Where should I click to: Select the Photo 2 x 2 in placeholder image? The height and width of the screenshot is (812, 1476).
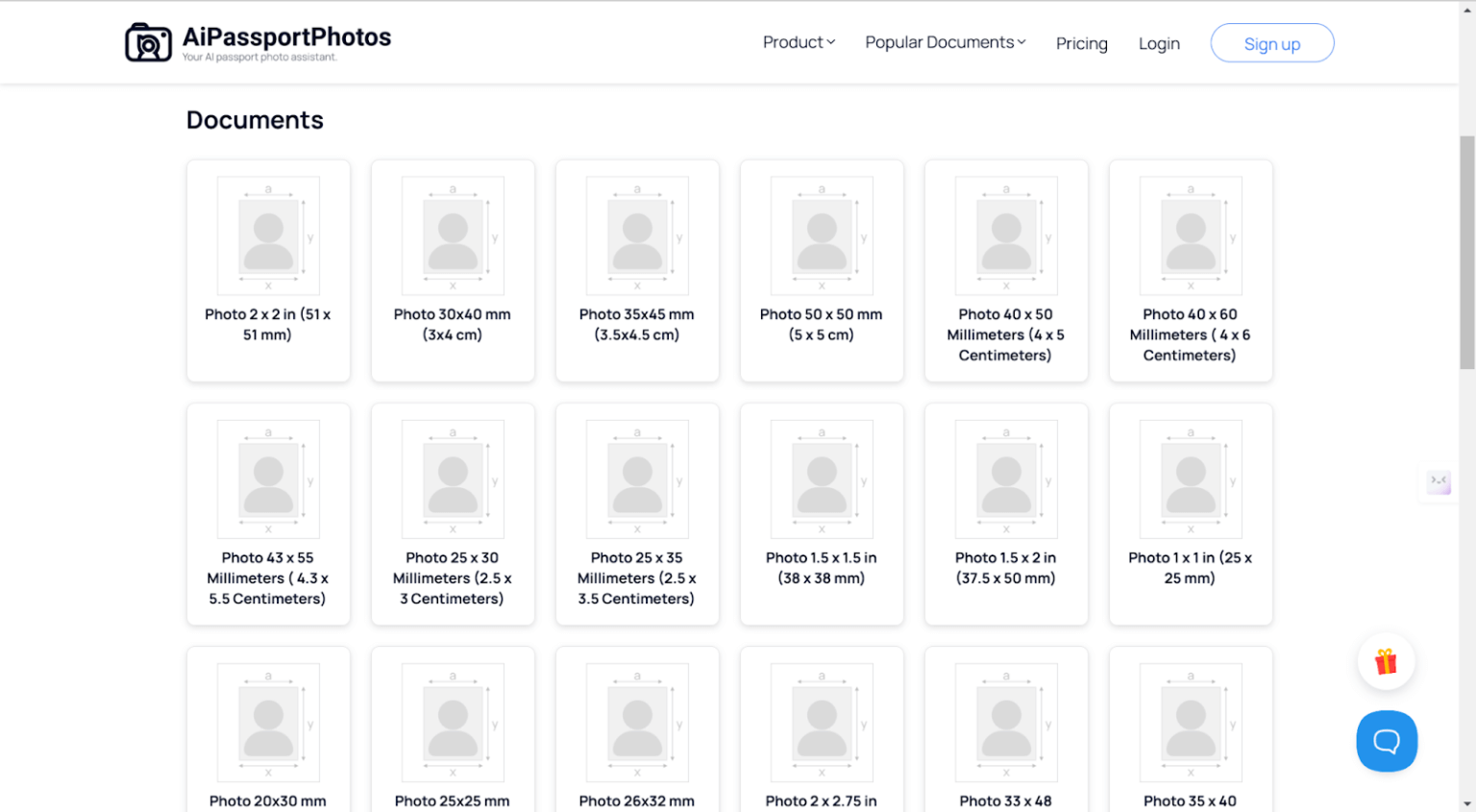coord(268,235)
